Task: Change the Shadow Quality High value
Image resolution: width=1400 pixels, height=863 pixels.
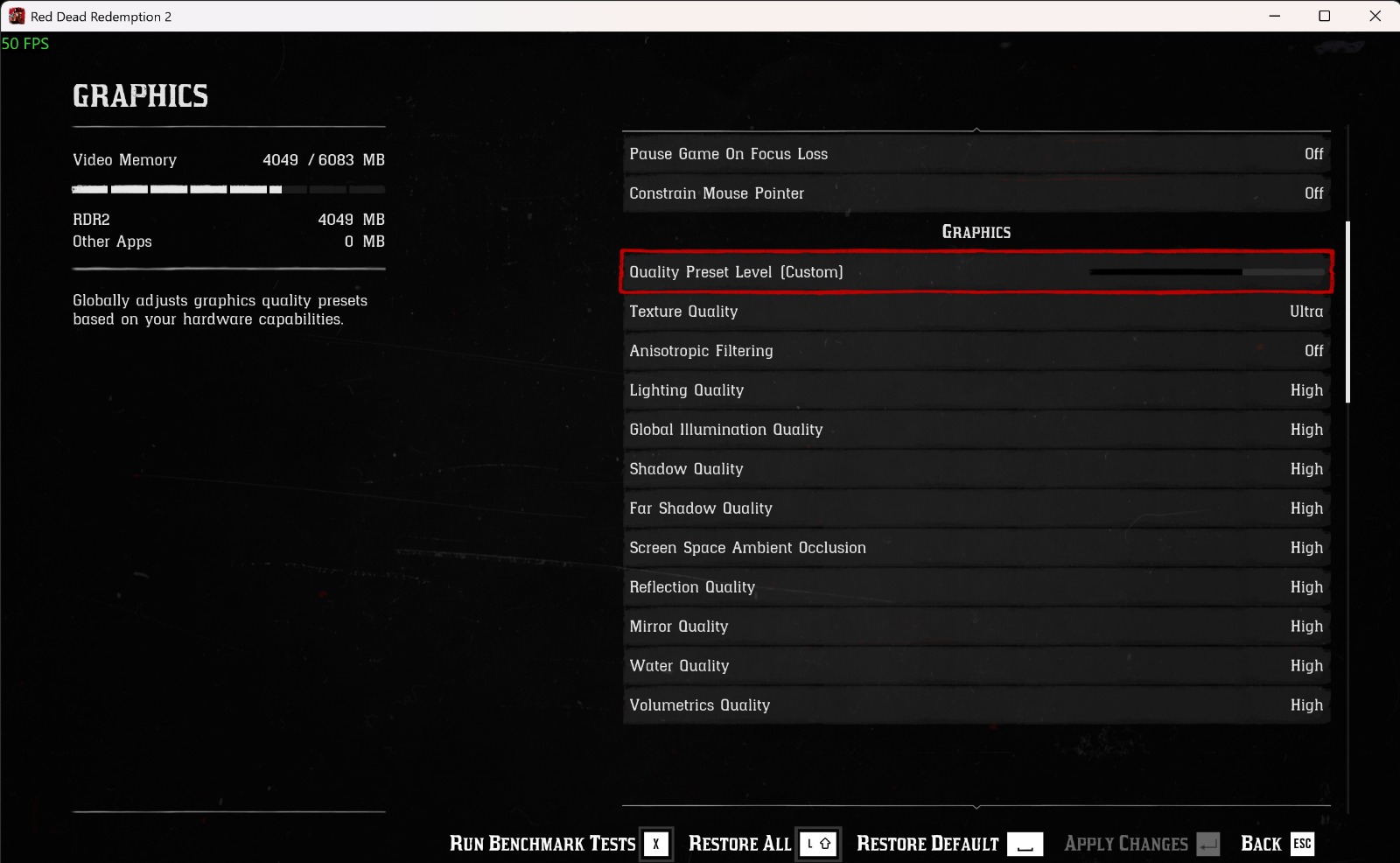Action: (x=1306, y=469)
